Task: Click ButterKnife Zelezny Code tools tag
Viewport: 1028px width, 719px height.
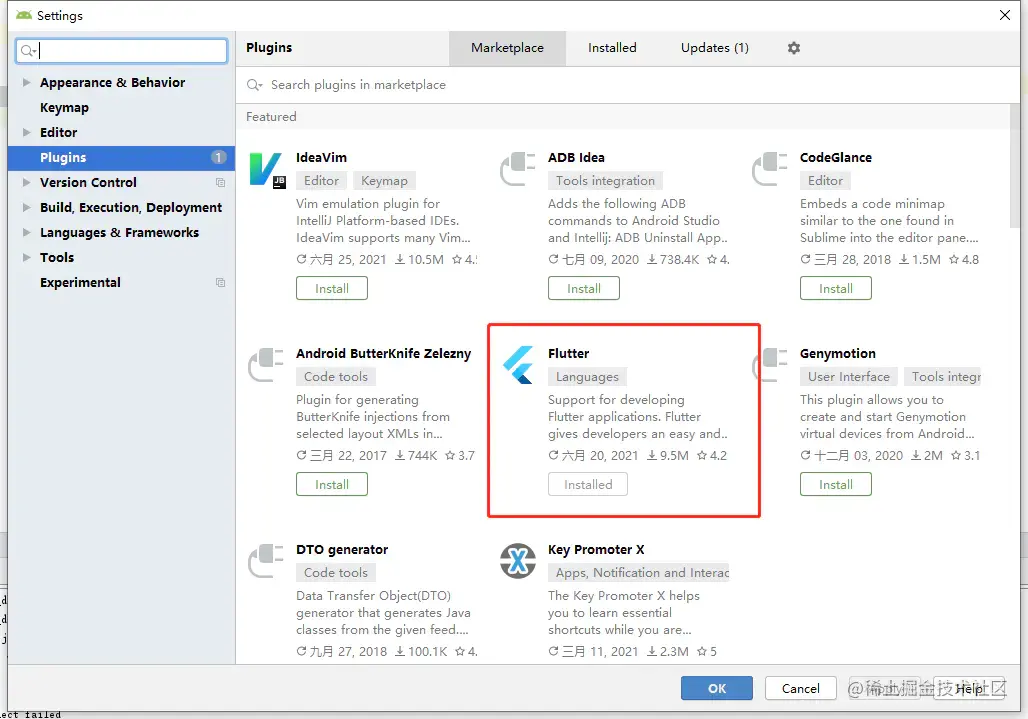Action: pyautogui.click(x=336, y=376)
